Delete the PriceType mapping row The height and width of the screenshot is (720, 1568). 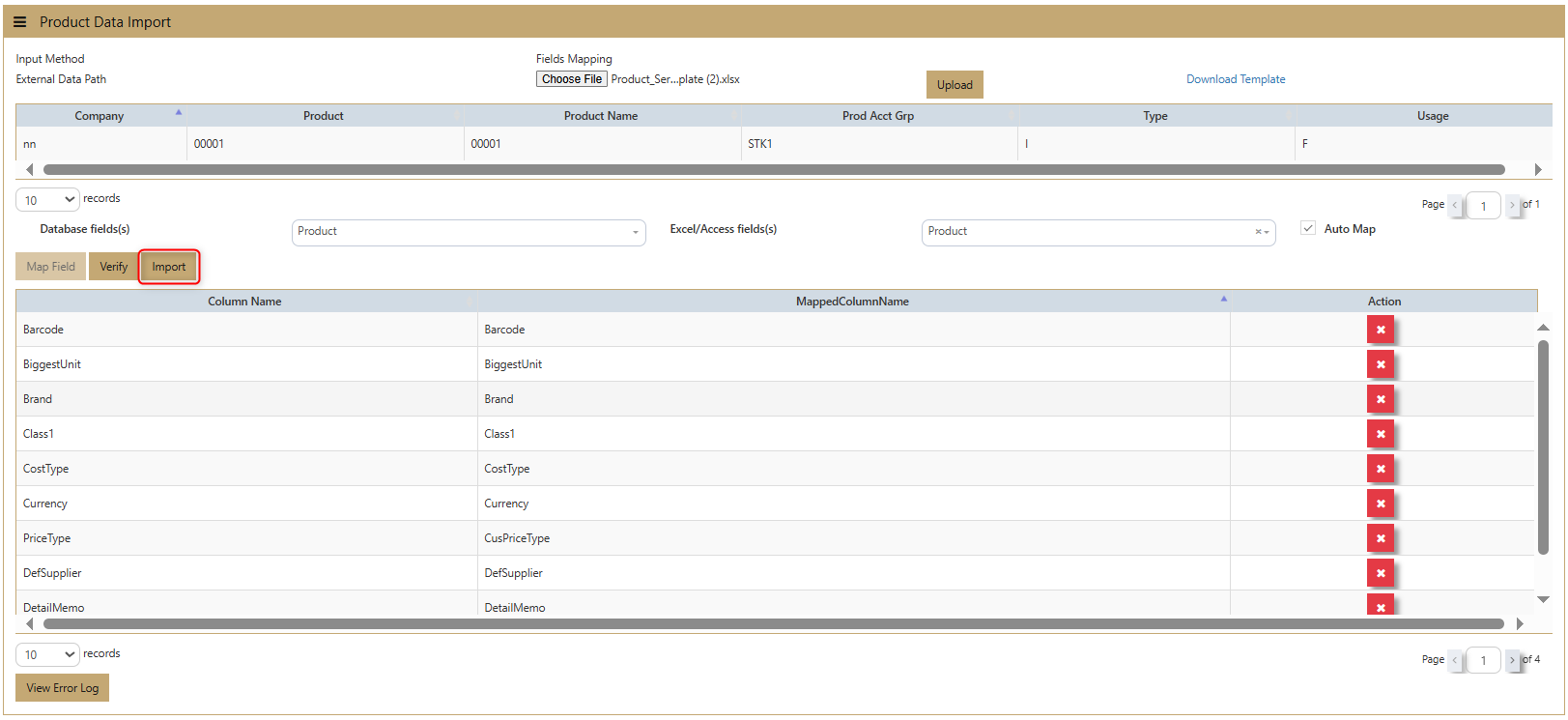pyautogui.click(x=1380, y=538)
